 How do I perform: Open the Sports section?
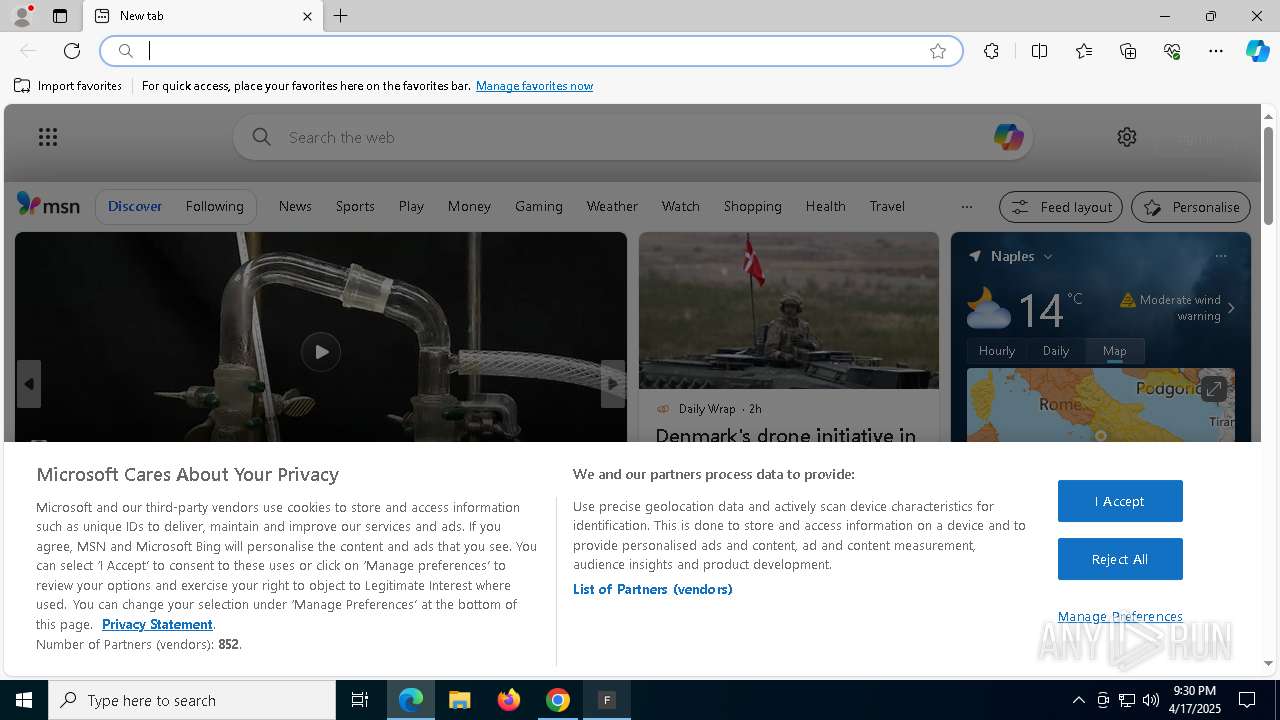355,206
